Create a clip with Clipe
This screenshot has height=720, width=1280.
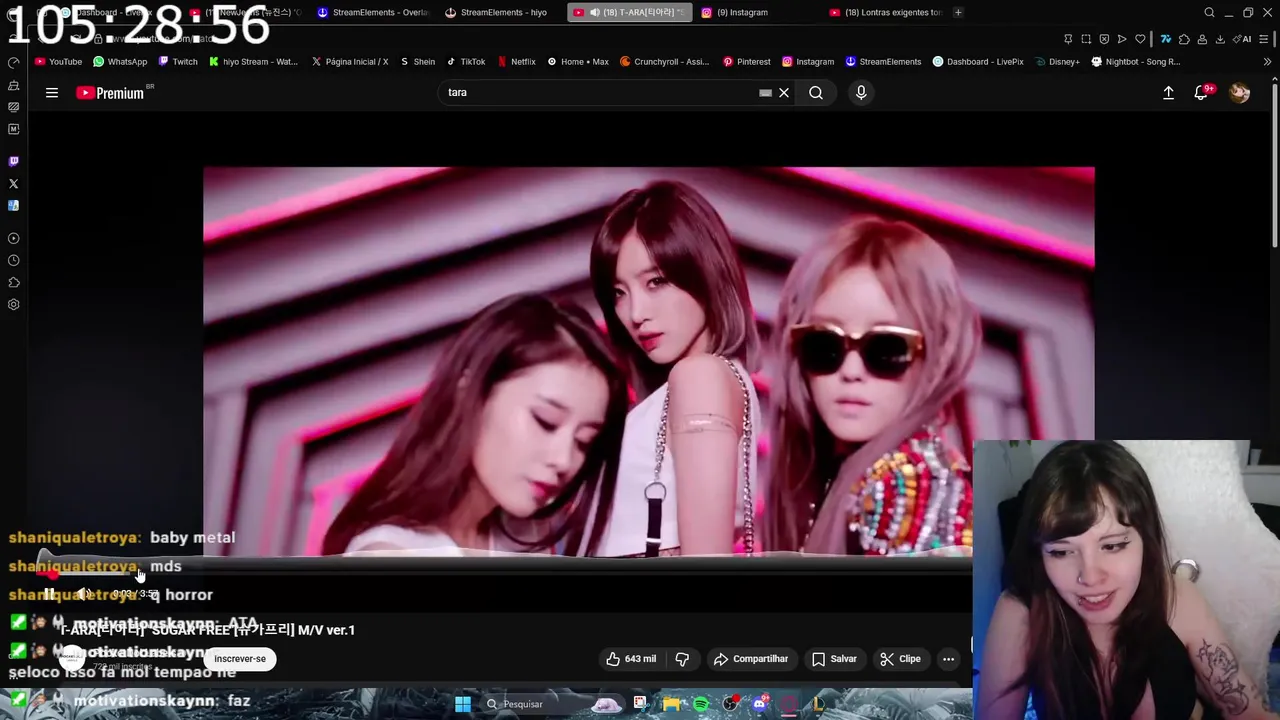pyautogui.click(x=900, y=659)
